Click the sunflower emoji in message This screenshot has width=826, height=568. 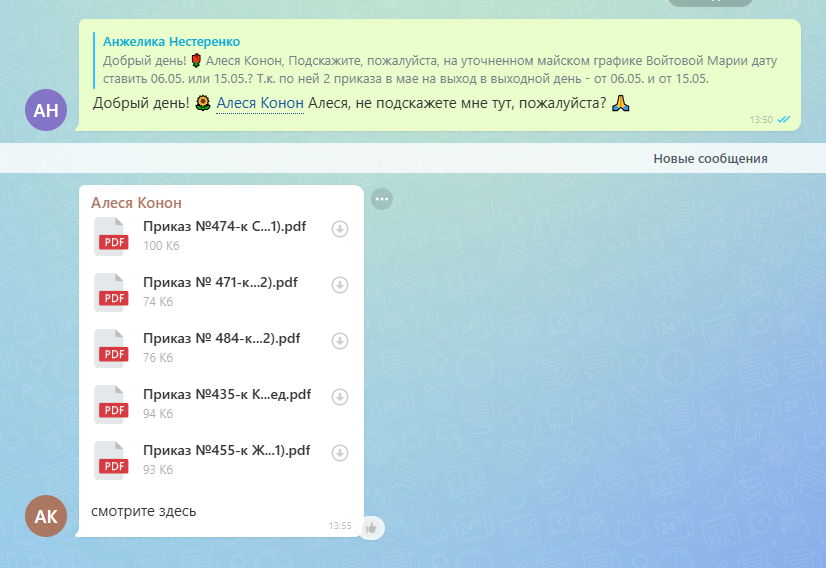click(x=202, y=103)
